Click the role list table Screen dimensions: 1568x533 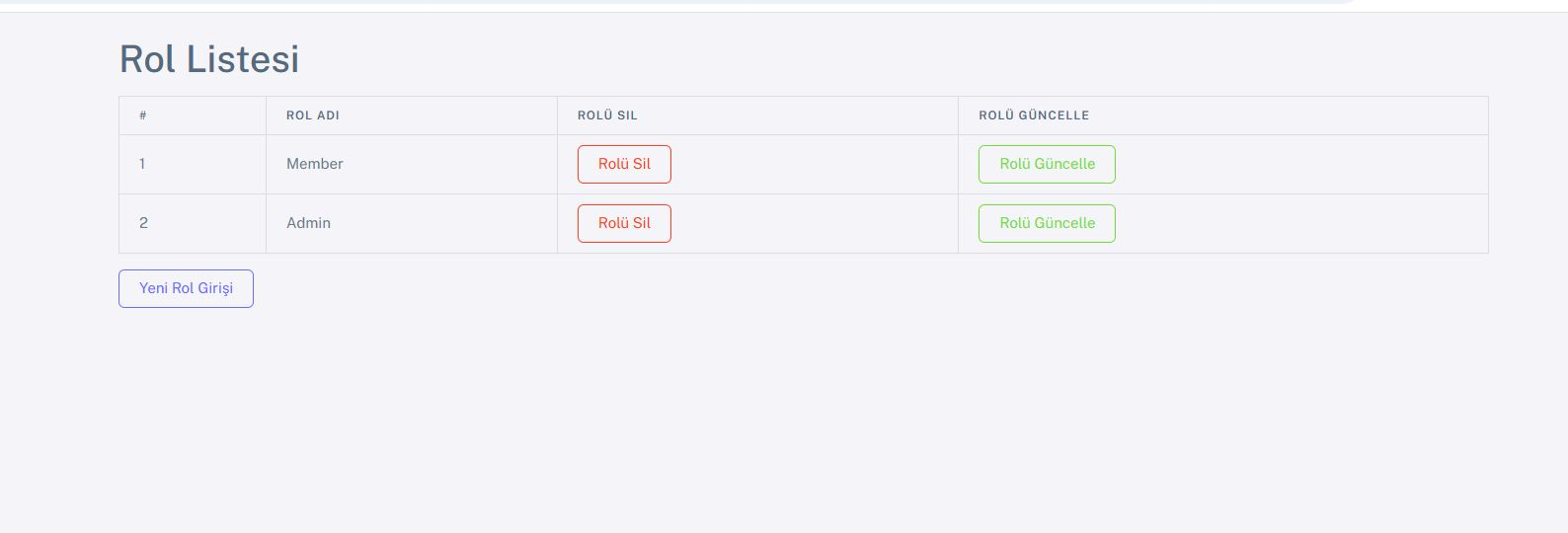pyautogui.click(x=803, y=175)
